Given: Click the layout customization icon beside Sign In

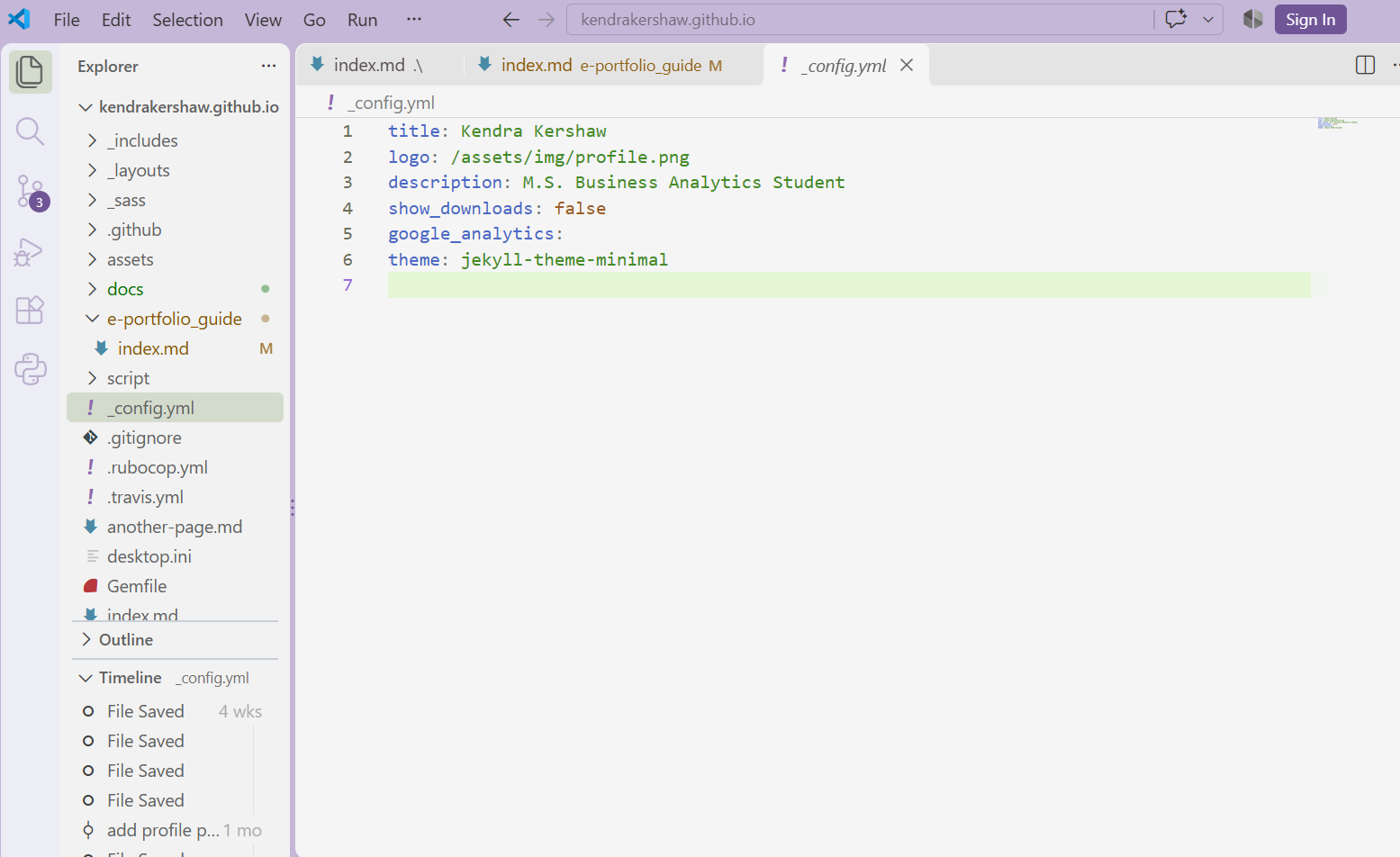Looking at the screenshot, I should 1252,19.
